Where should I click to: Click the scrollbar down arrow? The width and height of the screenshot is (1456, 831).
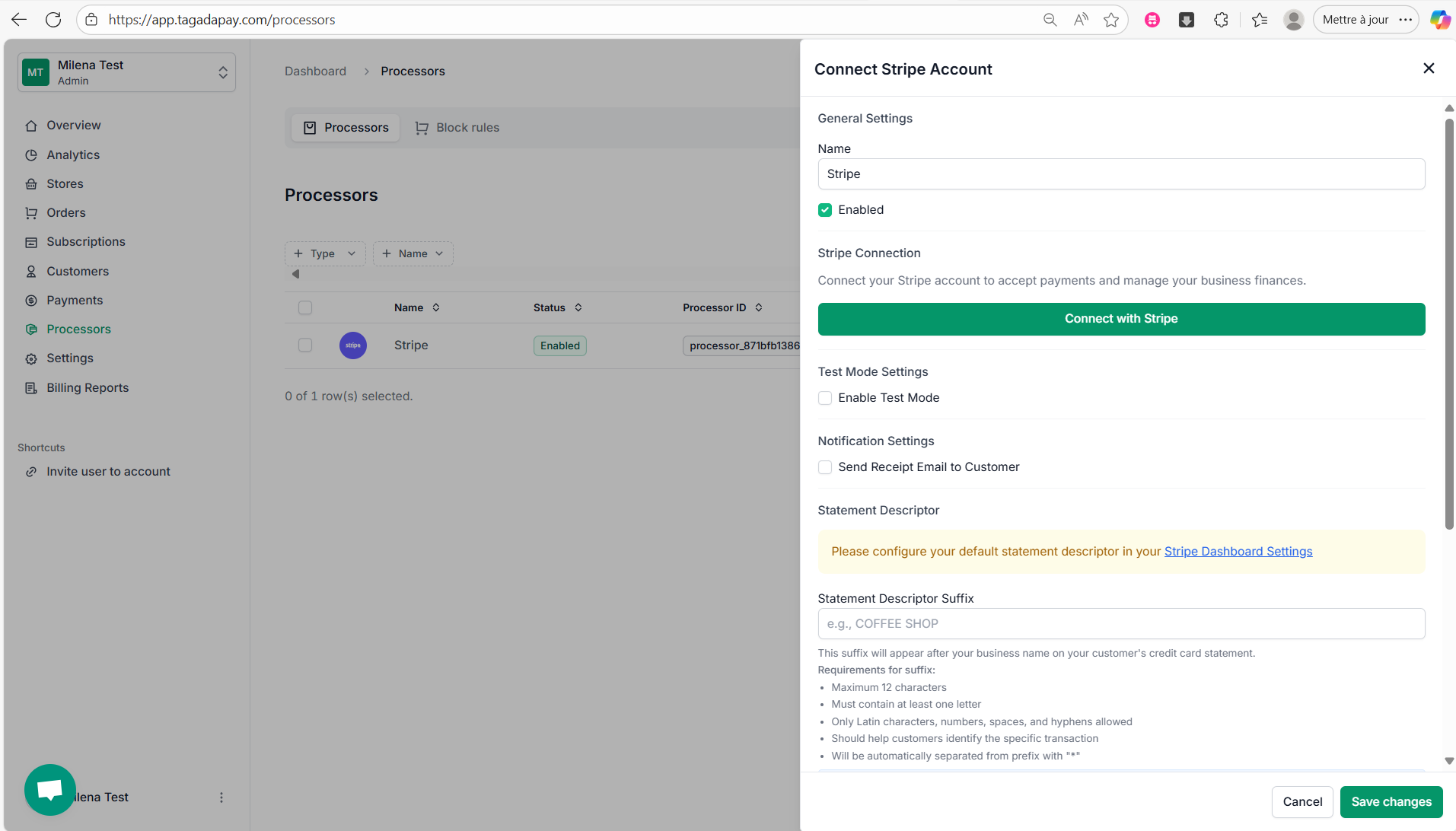pos(1449,761)
